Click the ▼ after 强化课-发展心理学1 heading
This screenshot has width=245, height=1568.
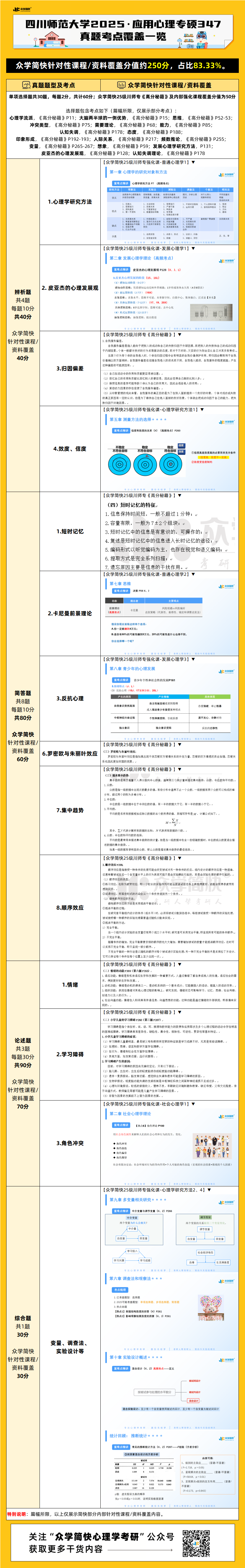(193, 248)
